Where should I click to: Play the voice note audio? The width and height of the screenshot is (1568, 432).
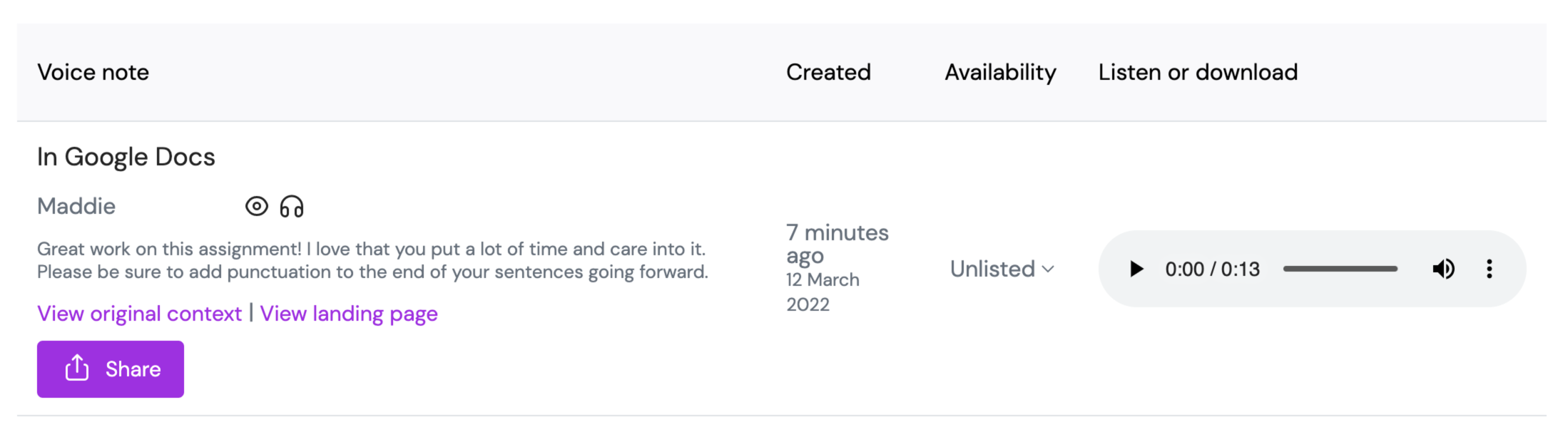pyautogui.click(x=1136, y=269)
